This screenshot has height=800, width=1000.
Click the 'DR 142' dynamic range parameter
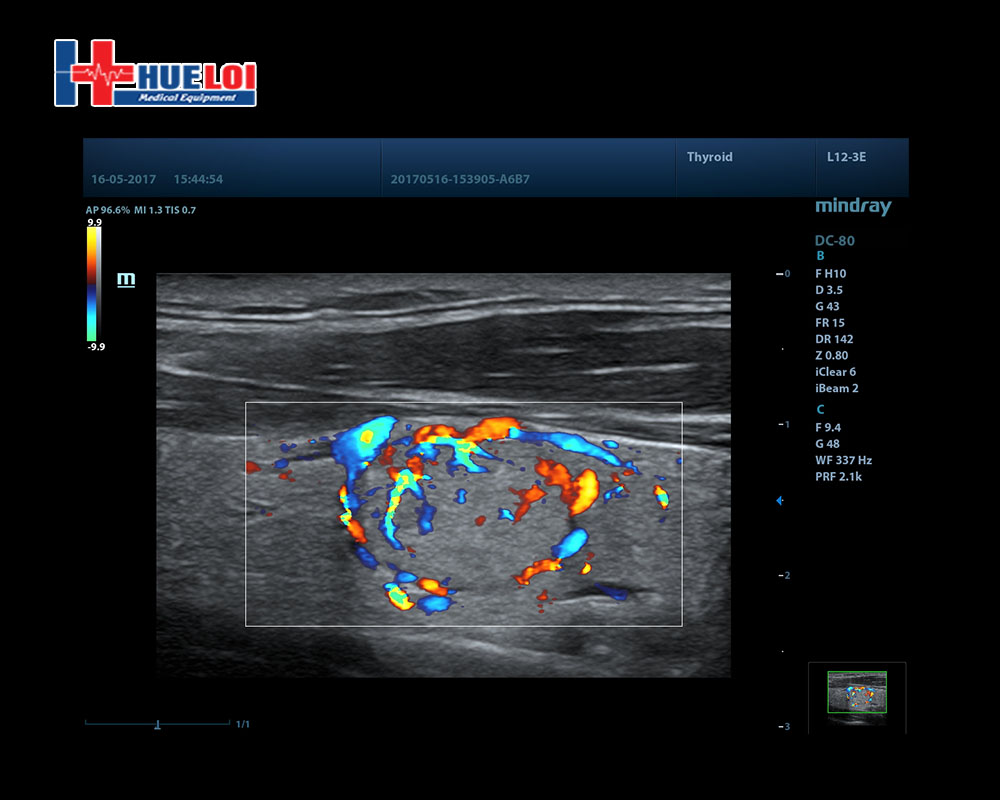(834, 339)
